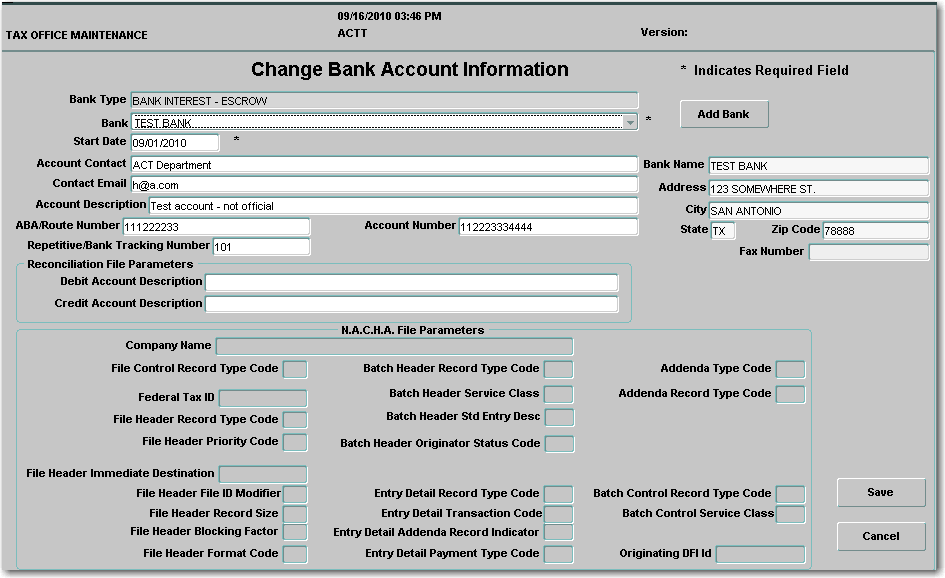Click the Fax Number field
Screen dimensions: 945x578
[868, 252]
